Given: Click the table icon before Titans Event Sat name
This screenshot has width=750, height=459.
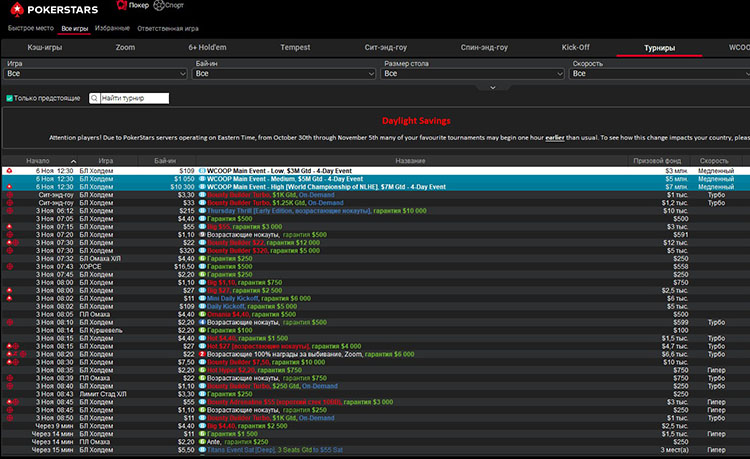Looking at the screenshot, I should (x=202, y=450).
